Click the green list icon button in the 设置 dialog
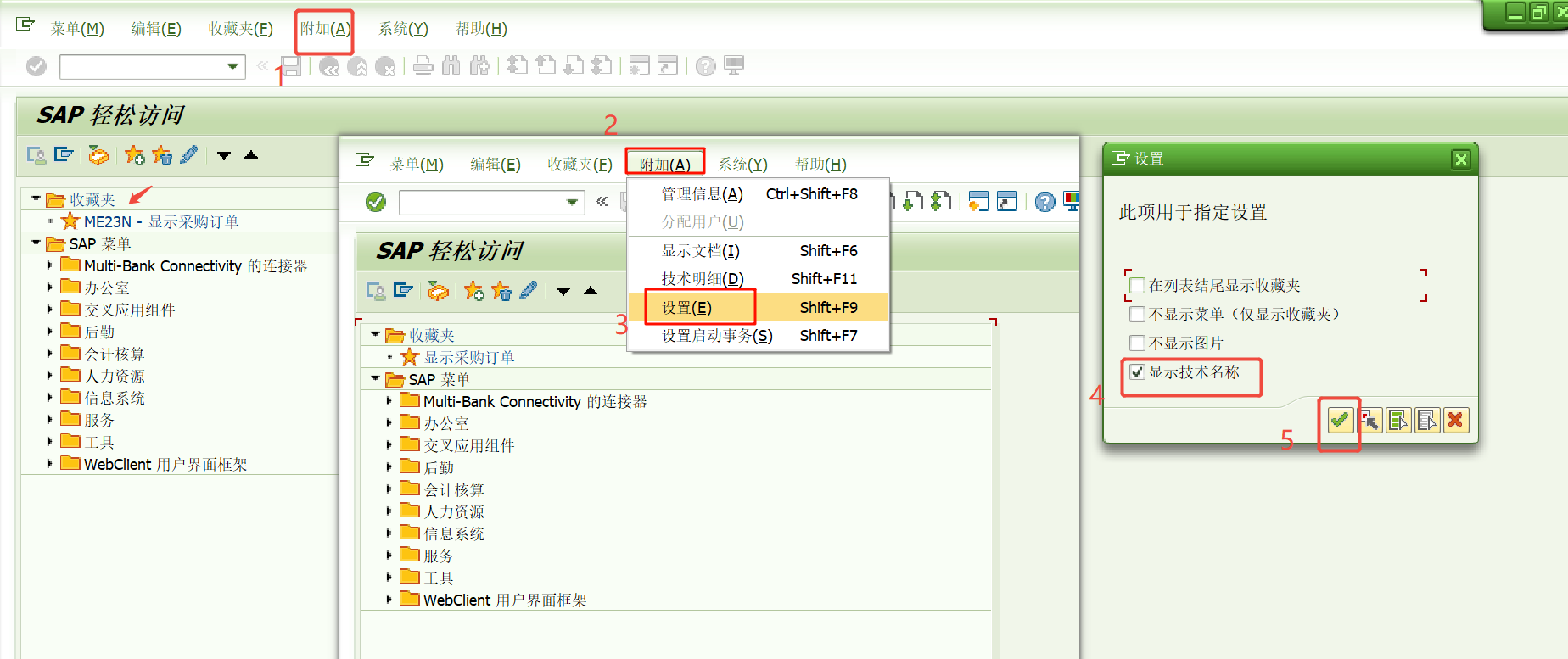Viewport: 1568px width, 659px height. pyautogui.click(x=1398, y=420)
